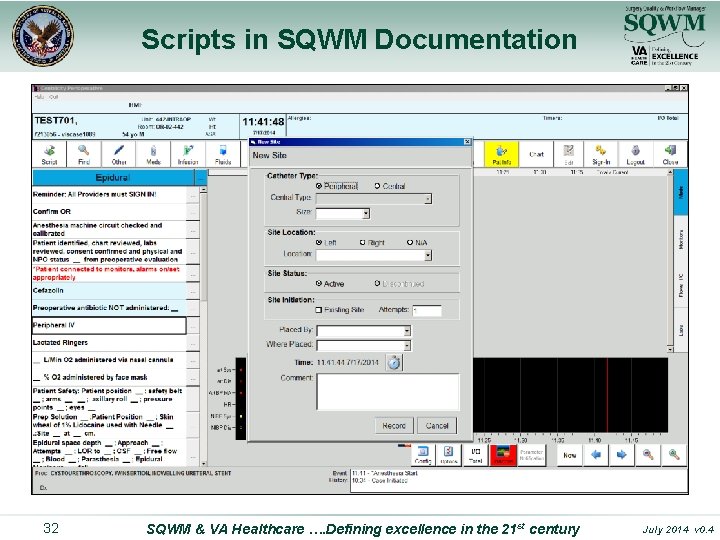Click the Chart toolbar button
This screenshot has width=720, height=540.
[x=536, y=154]
